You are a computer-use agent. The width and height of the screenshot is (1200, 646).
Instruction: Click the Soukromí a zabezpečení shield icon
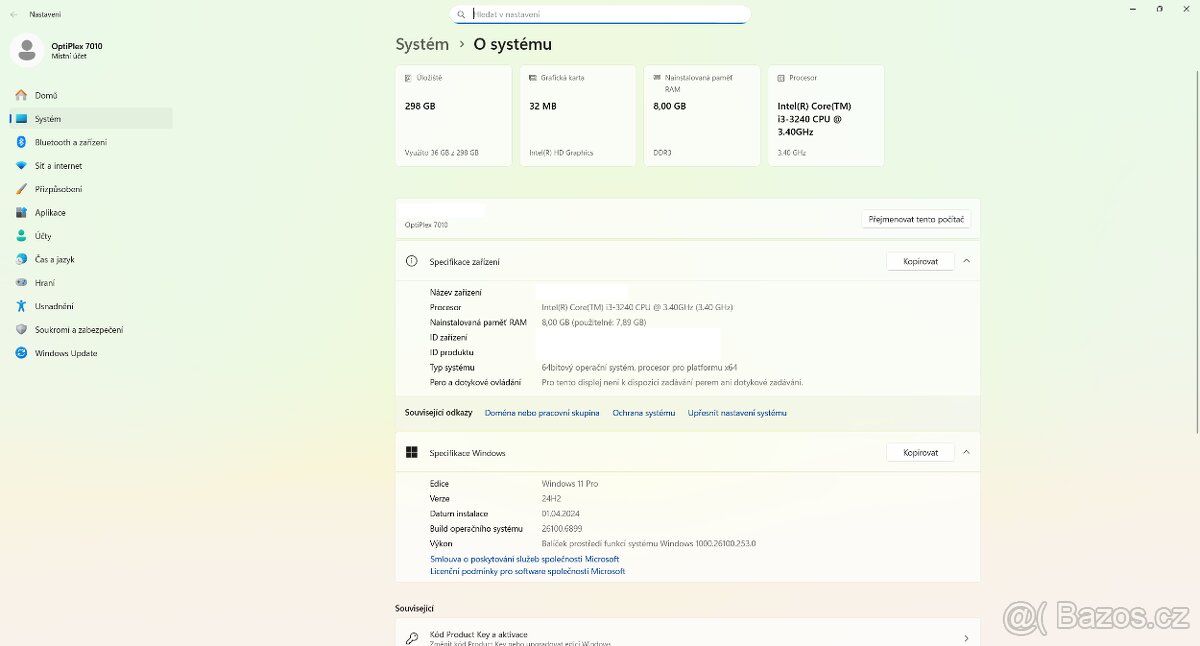[x=21, y=330]
